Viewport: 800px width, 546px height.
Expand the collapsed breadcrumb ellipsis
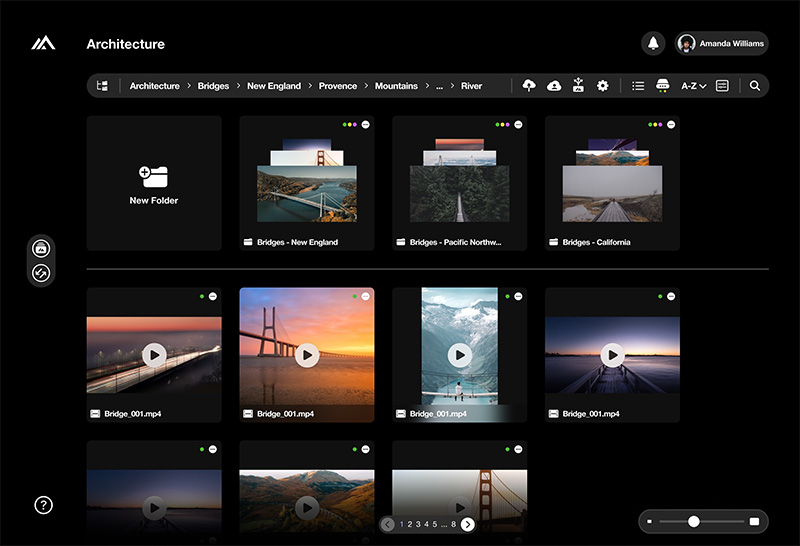(x=439, y=86)
